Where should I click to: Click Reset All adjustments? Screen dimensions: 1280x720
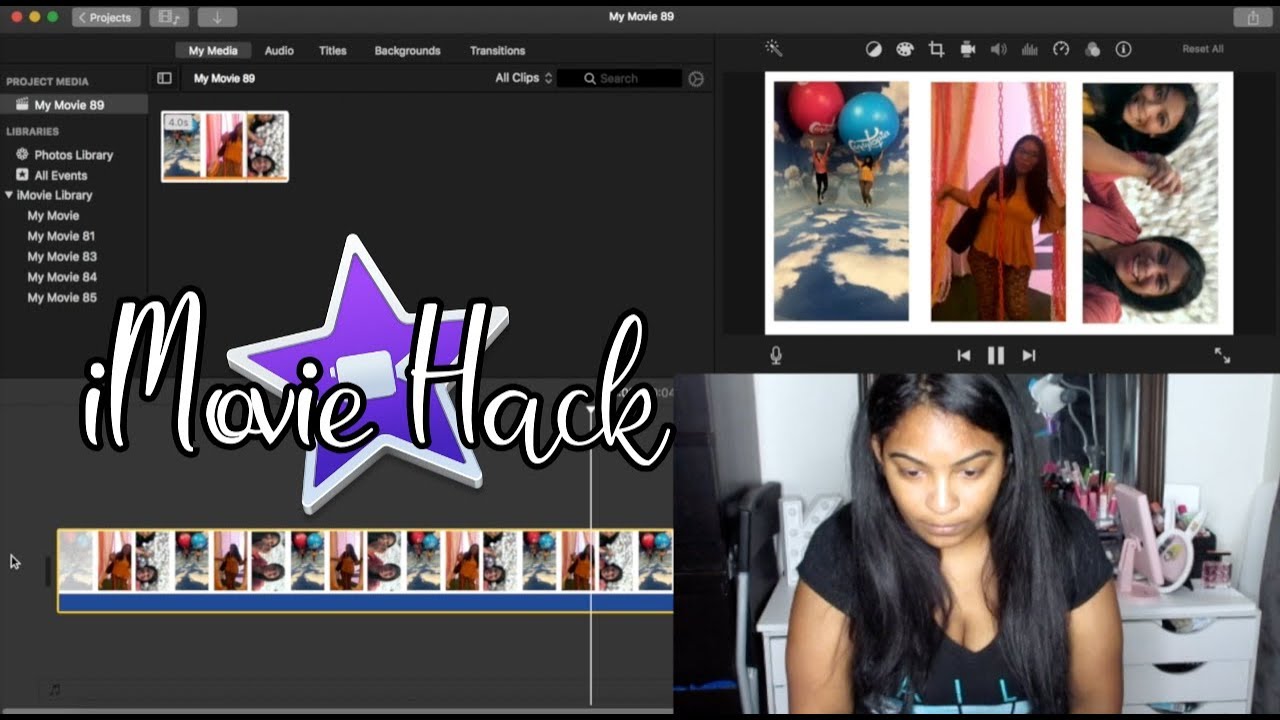coord(1202,49)
